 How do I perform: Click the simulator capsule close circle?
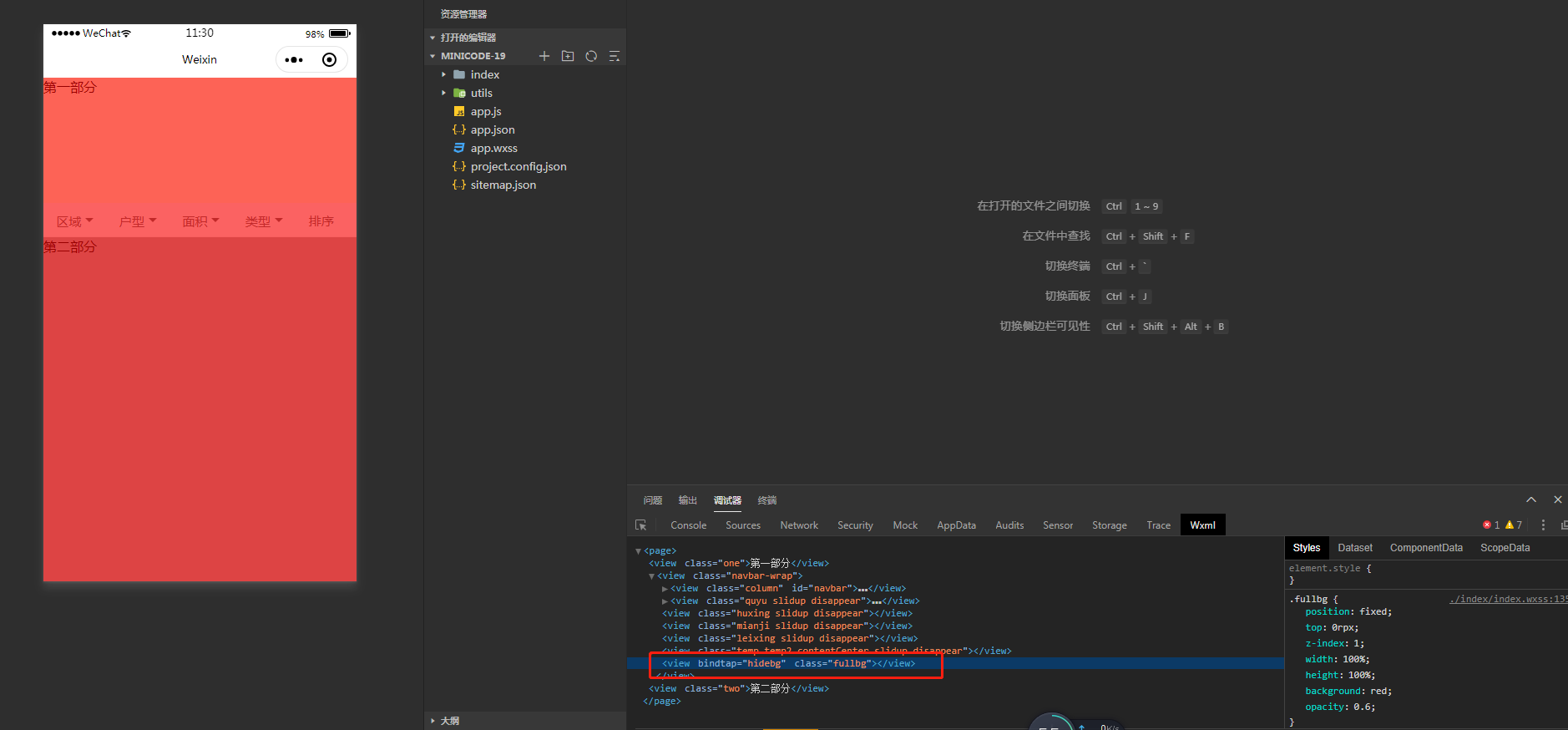point(329,60)
